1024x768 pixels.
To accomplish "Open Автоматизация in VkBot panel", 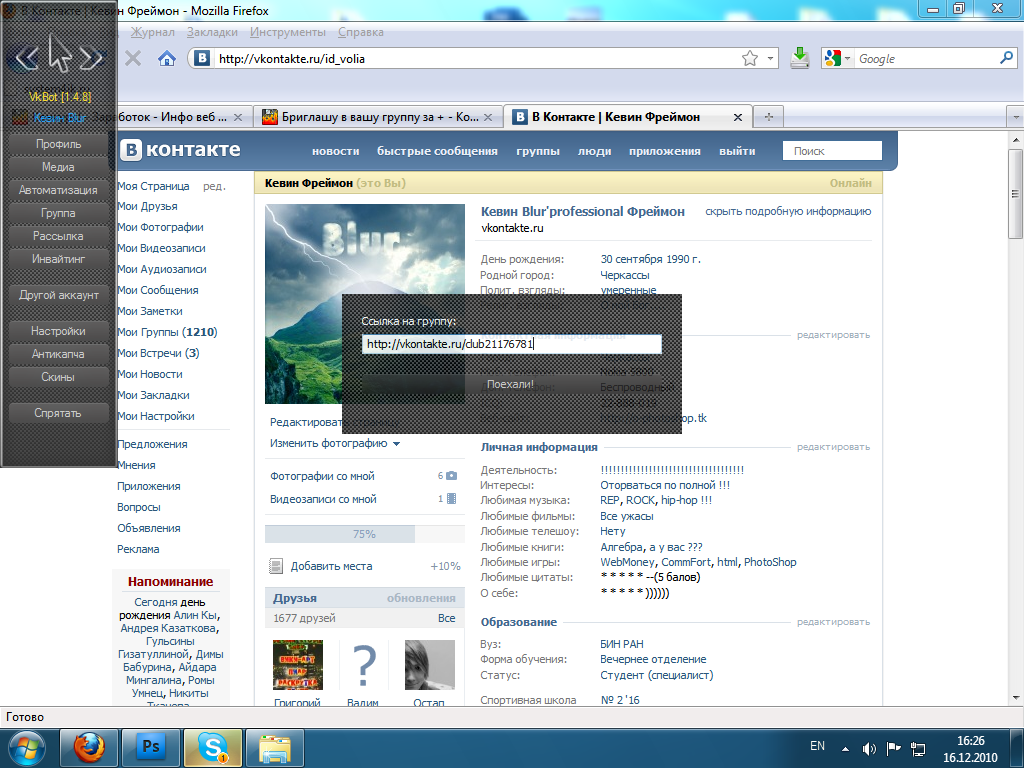I will point(58,190).
